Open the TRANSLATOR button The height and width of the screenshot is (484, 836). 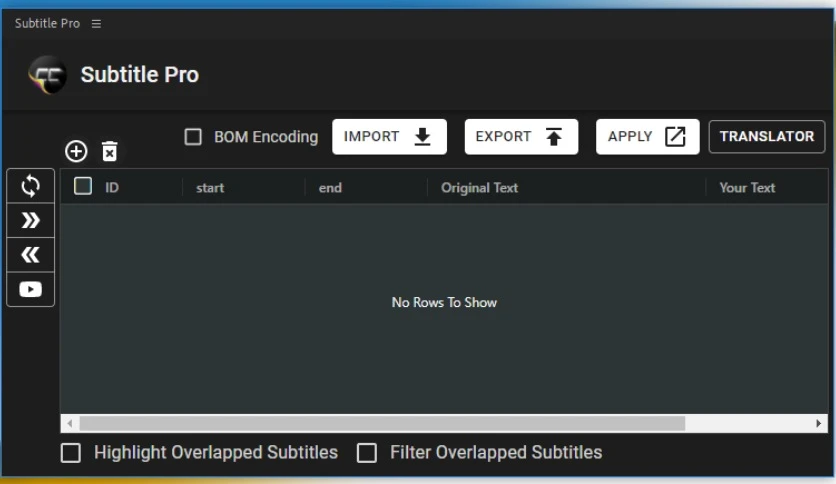tap(767, 137)
